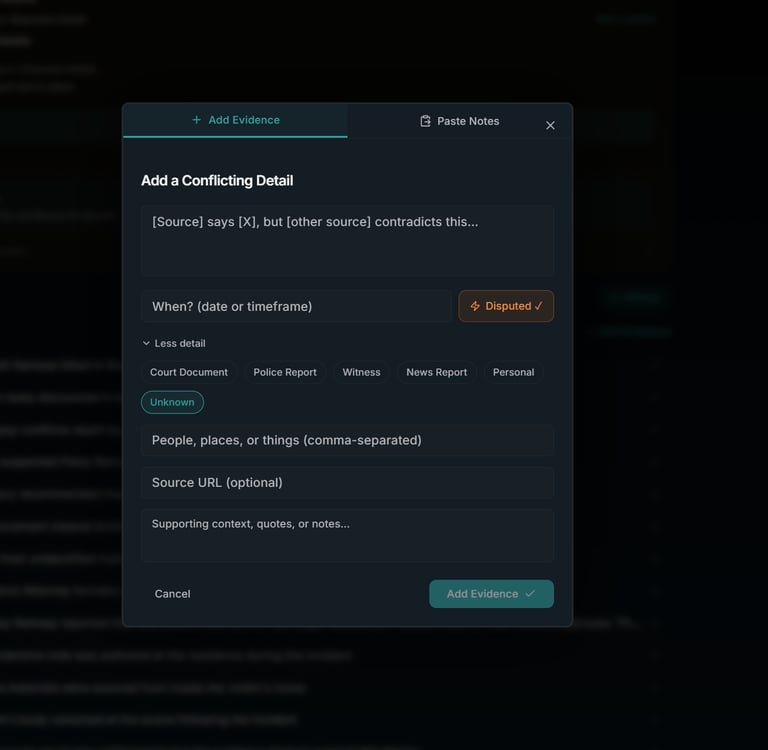Select the Personal source chip

pyautogui.click(x=513, y=372)
